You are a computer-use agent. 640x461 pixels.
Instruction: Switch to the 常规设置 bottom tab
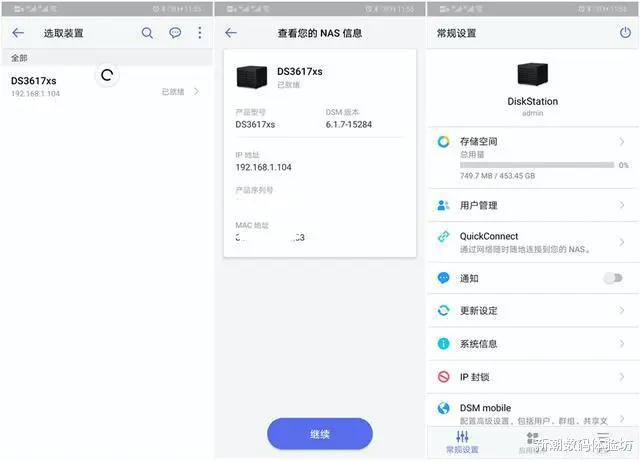[462, 442]
